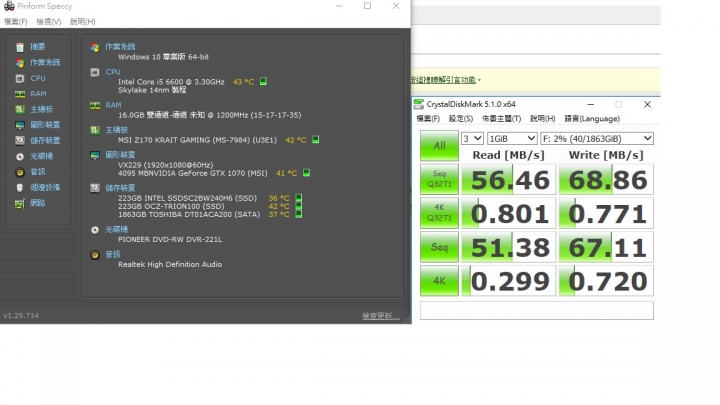720x405 pixels.
Task: Click the PIONEER DVD-RW DVR-221L entry
Action: click(170, 239)
